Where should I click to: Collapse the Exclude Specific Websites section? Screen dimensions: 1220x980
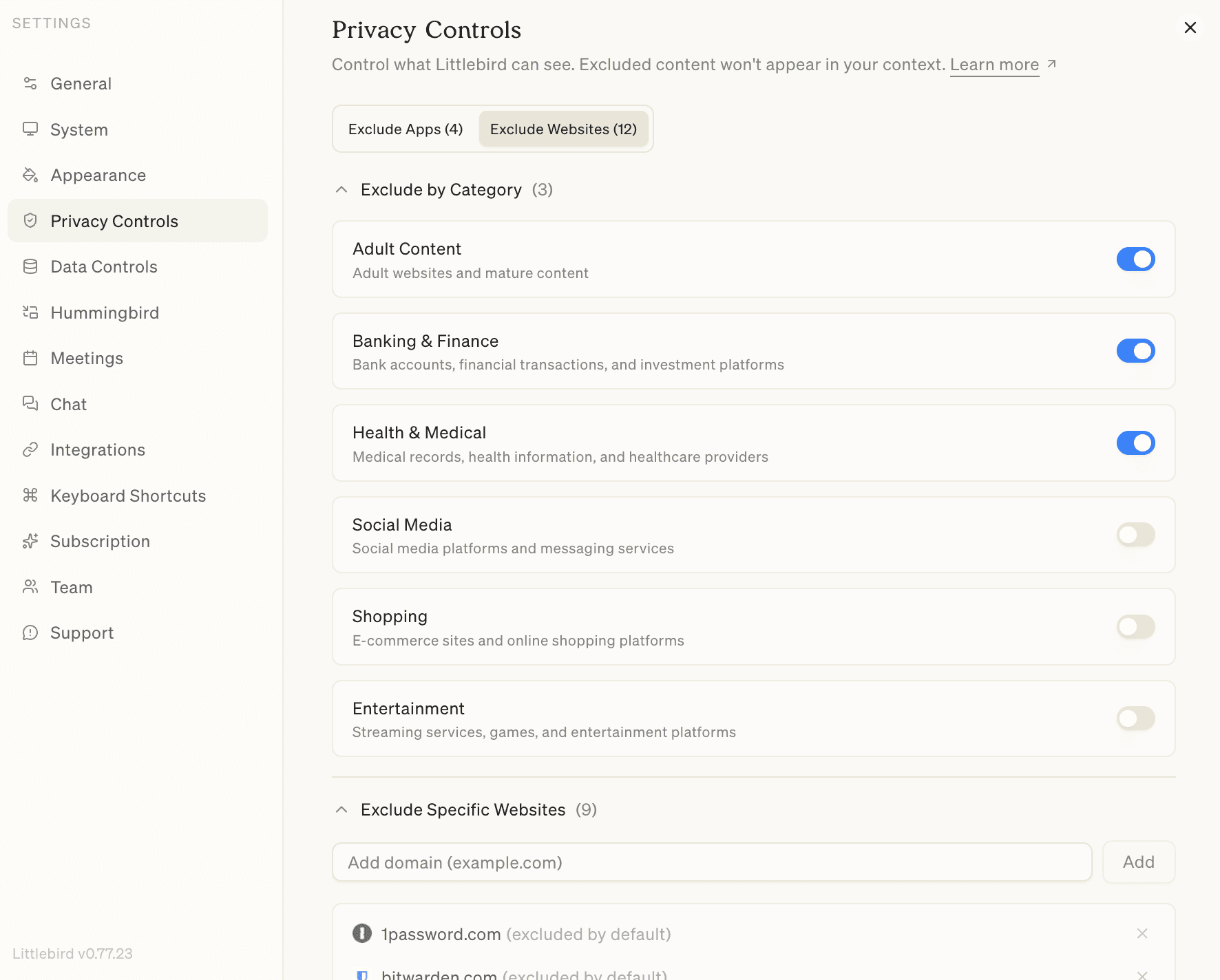tap(341, 810)
